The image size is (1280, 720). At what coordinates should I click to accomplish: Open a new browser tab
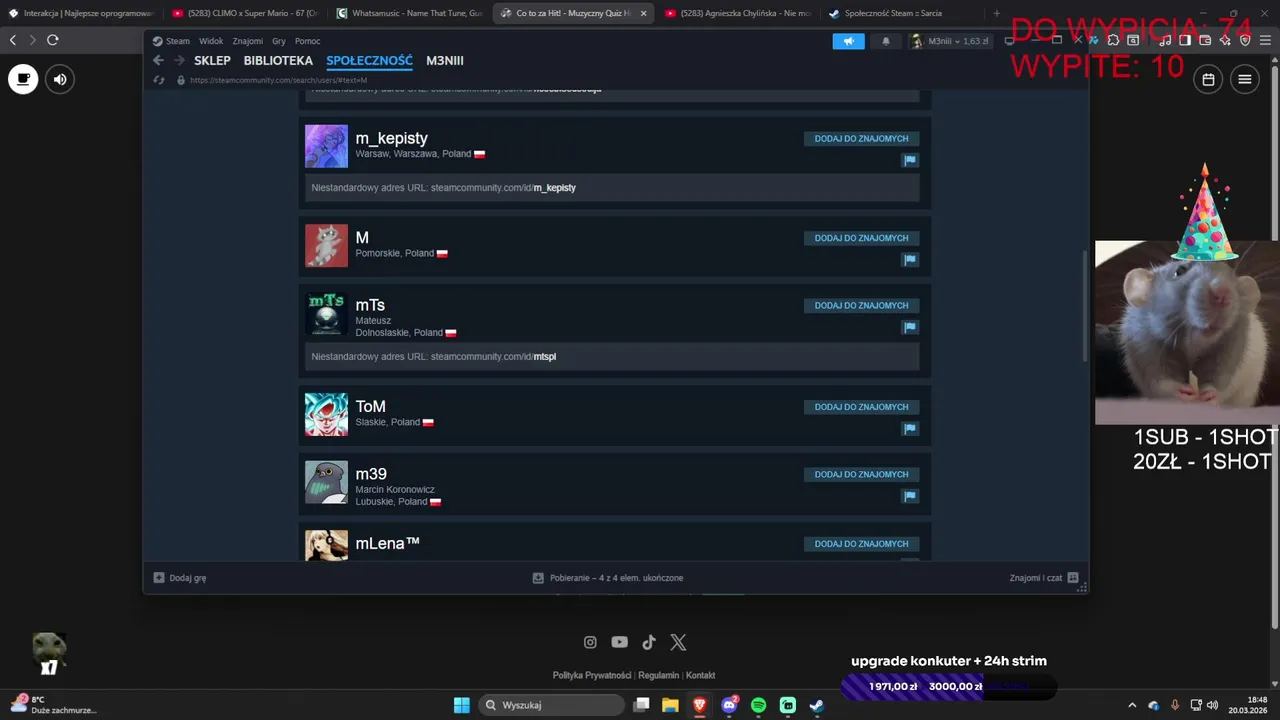coord(996,13)
